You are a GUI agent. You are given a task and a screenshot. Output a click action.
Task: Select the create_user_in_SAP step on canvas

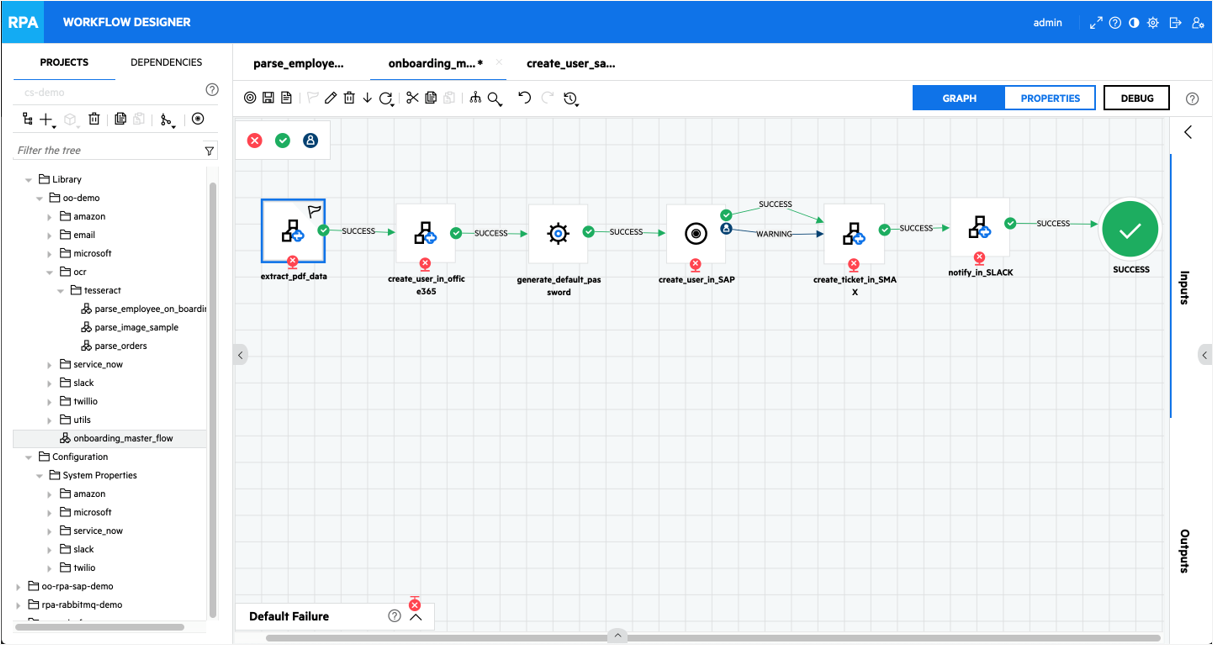pyautogui.click(x=696, y=234)
